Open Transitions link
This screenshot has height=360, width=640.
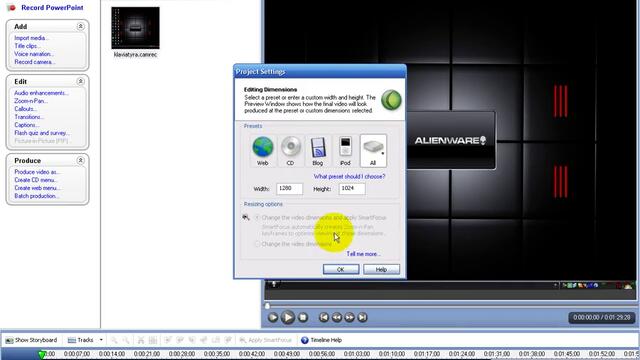coord(29,117)
